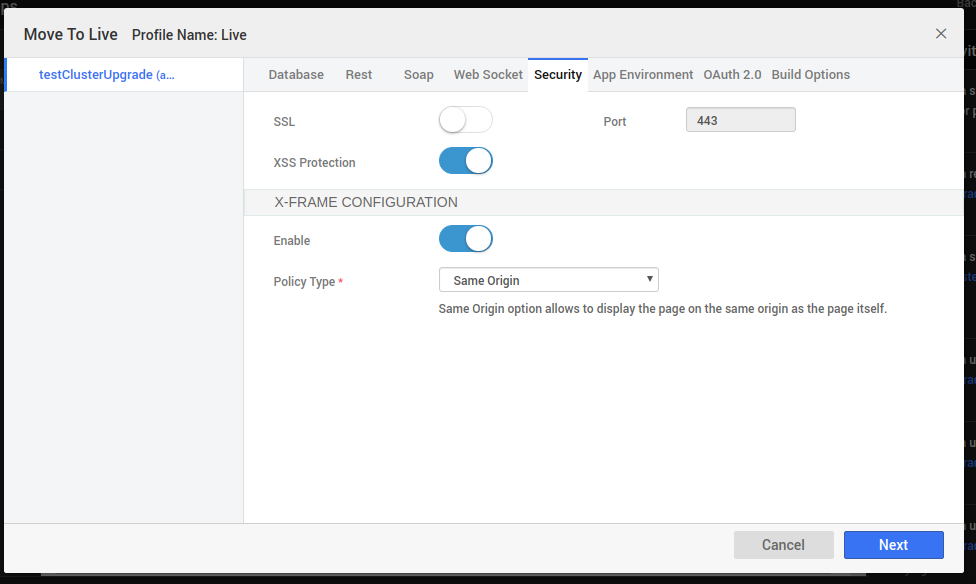Click the Next button

point(893,545)
